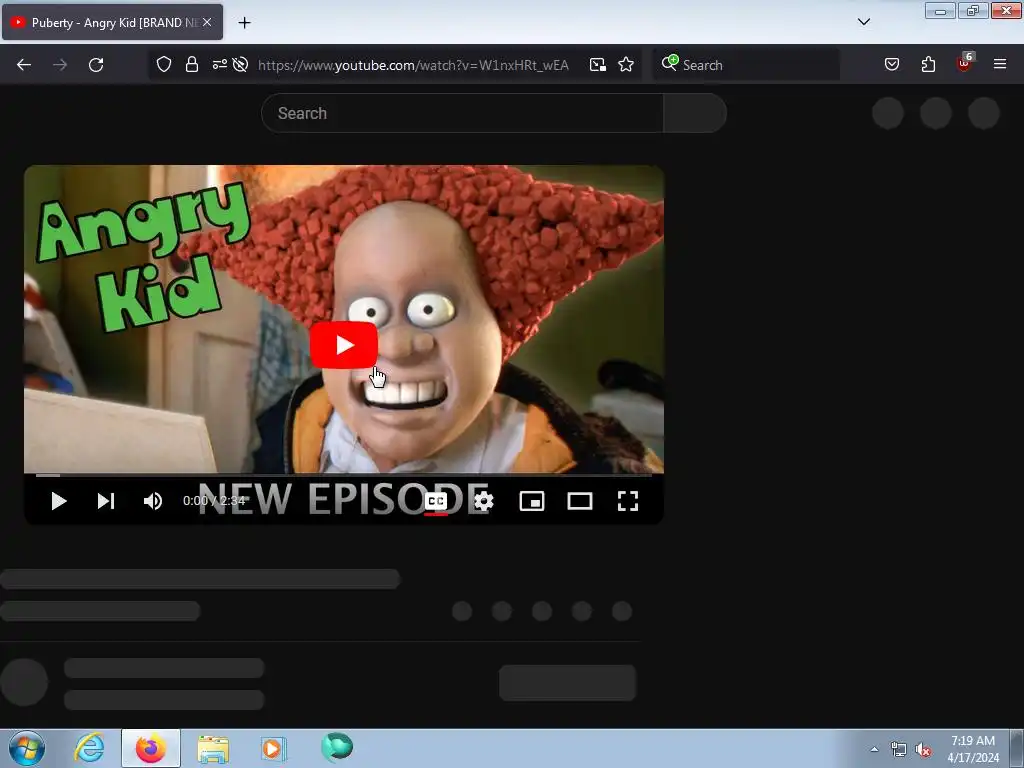Screen dimensions: 1024x768
Task: Expand the list all tabs dropdown
Action: (x=863, y=22)
